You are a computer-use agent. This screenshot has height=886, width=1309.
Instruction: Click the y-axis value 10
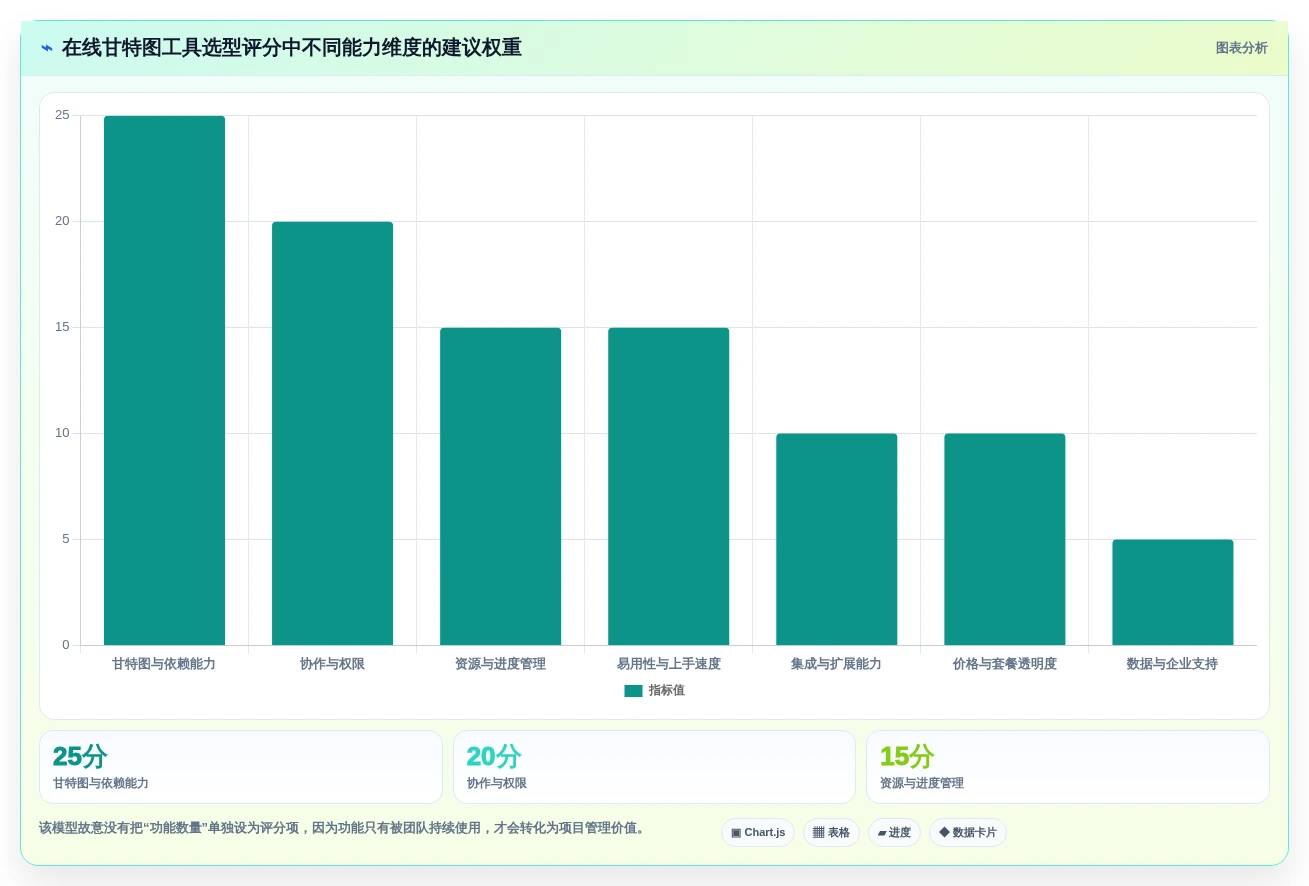[62, 433]
